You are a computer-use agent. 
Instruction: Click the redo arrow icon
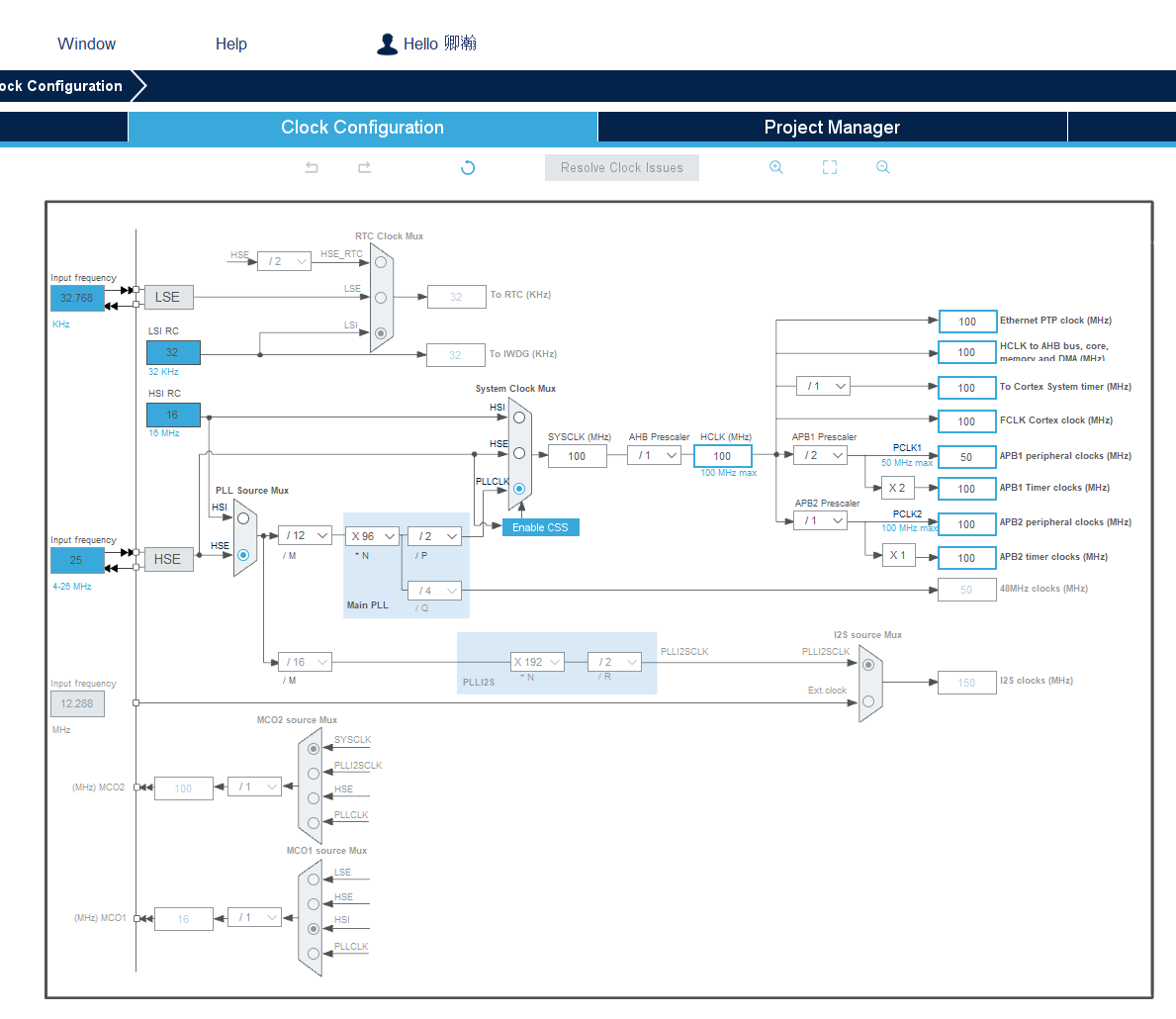(x=364, y=168)
